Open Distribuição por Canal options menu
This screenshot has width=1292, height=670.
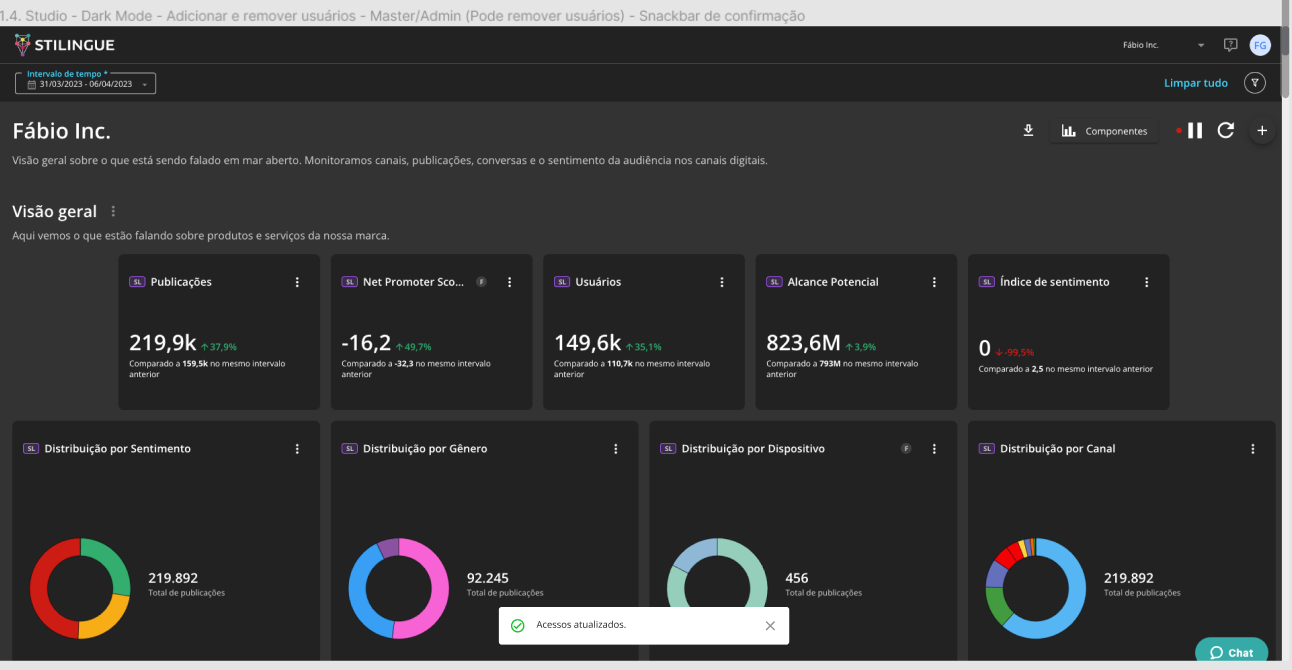(1253, 449)
